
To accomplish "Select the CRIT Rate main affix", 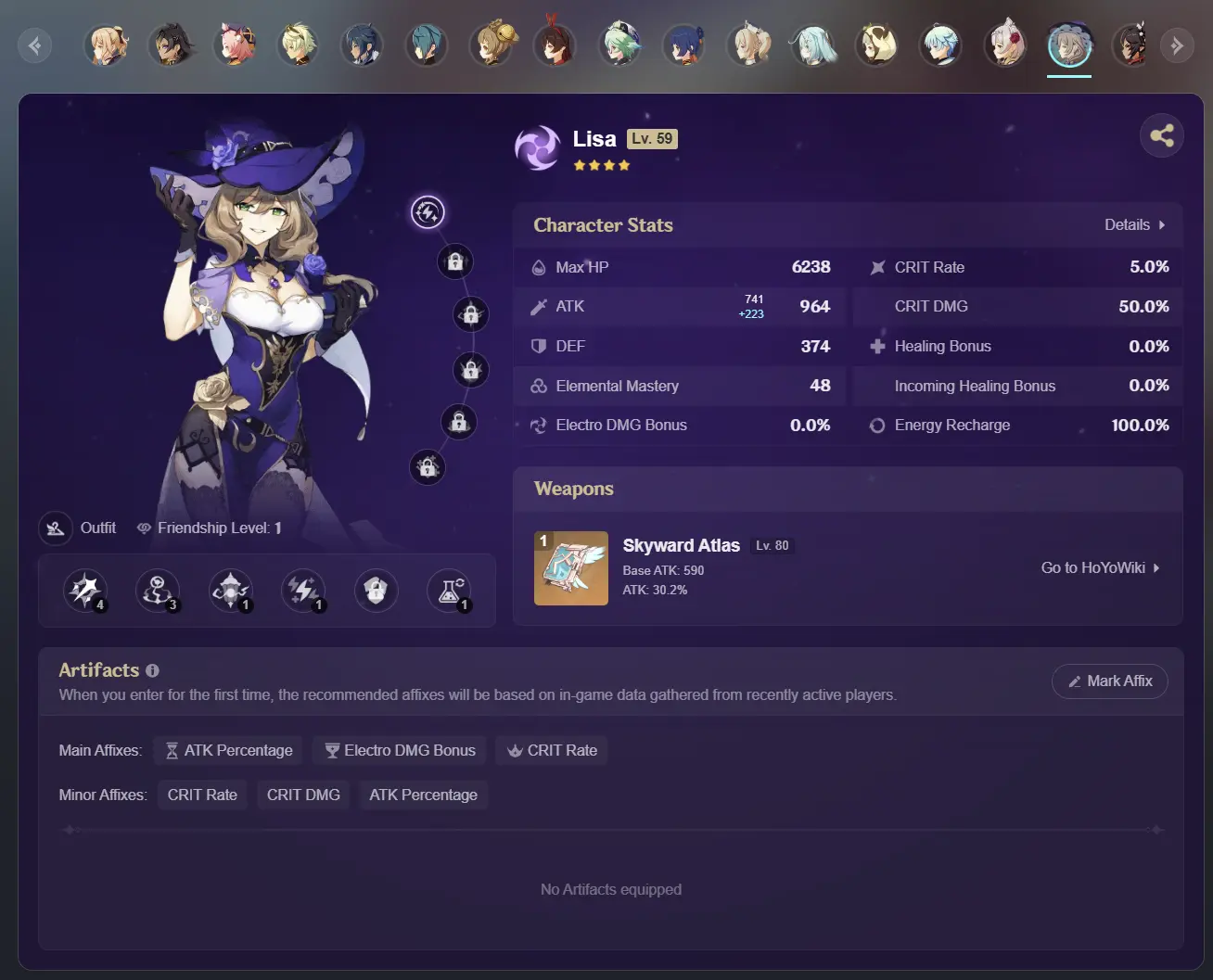I will (x=552, y=750).
